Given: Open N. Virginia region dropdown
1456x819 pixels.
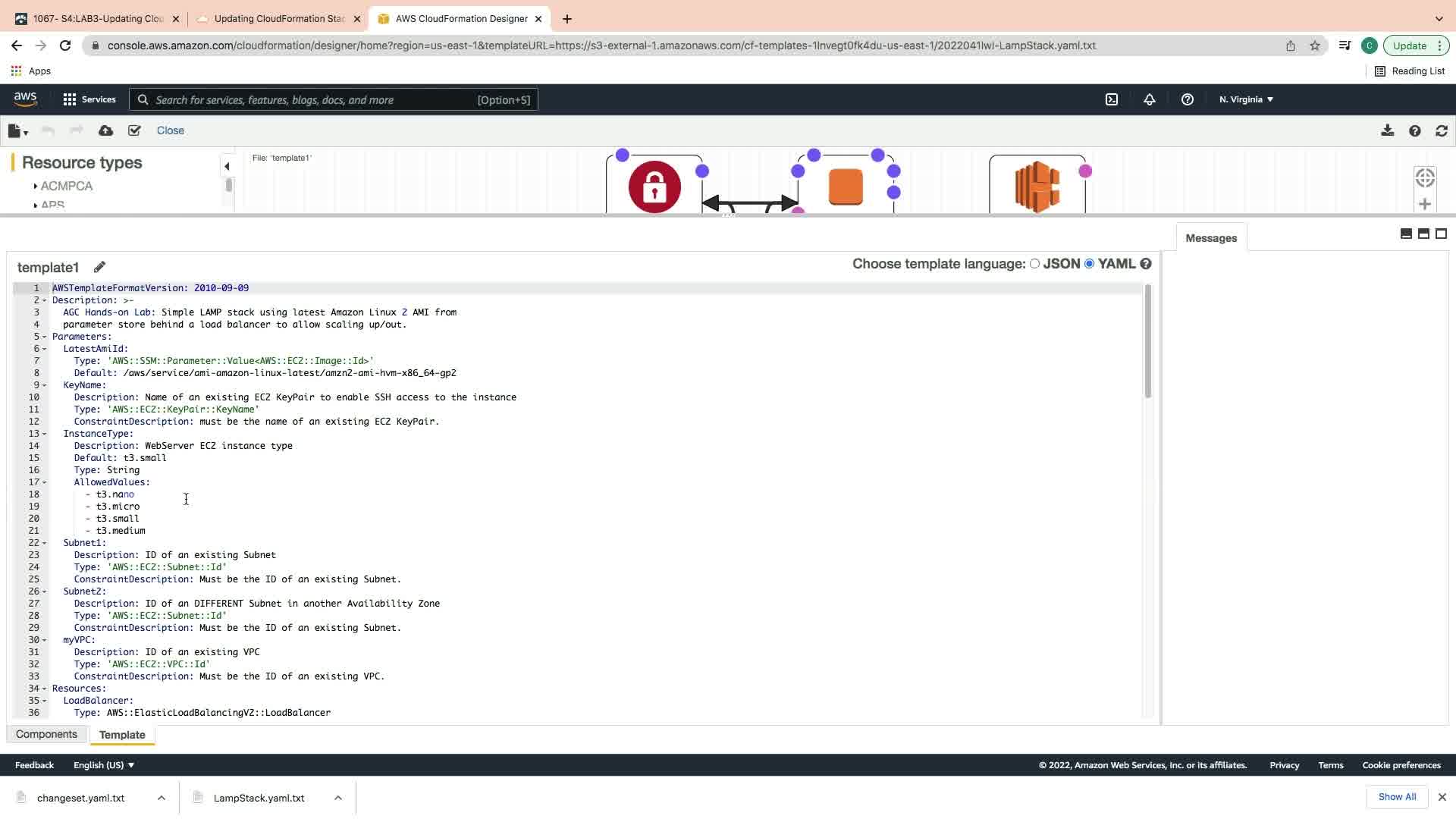Looking at the screenshot, I should point(1246,99).
